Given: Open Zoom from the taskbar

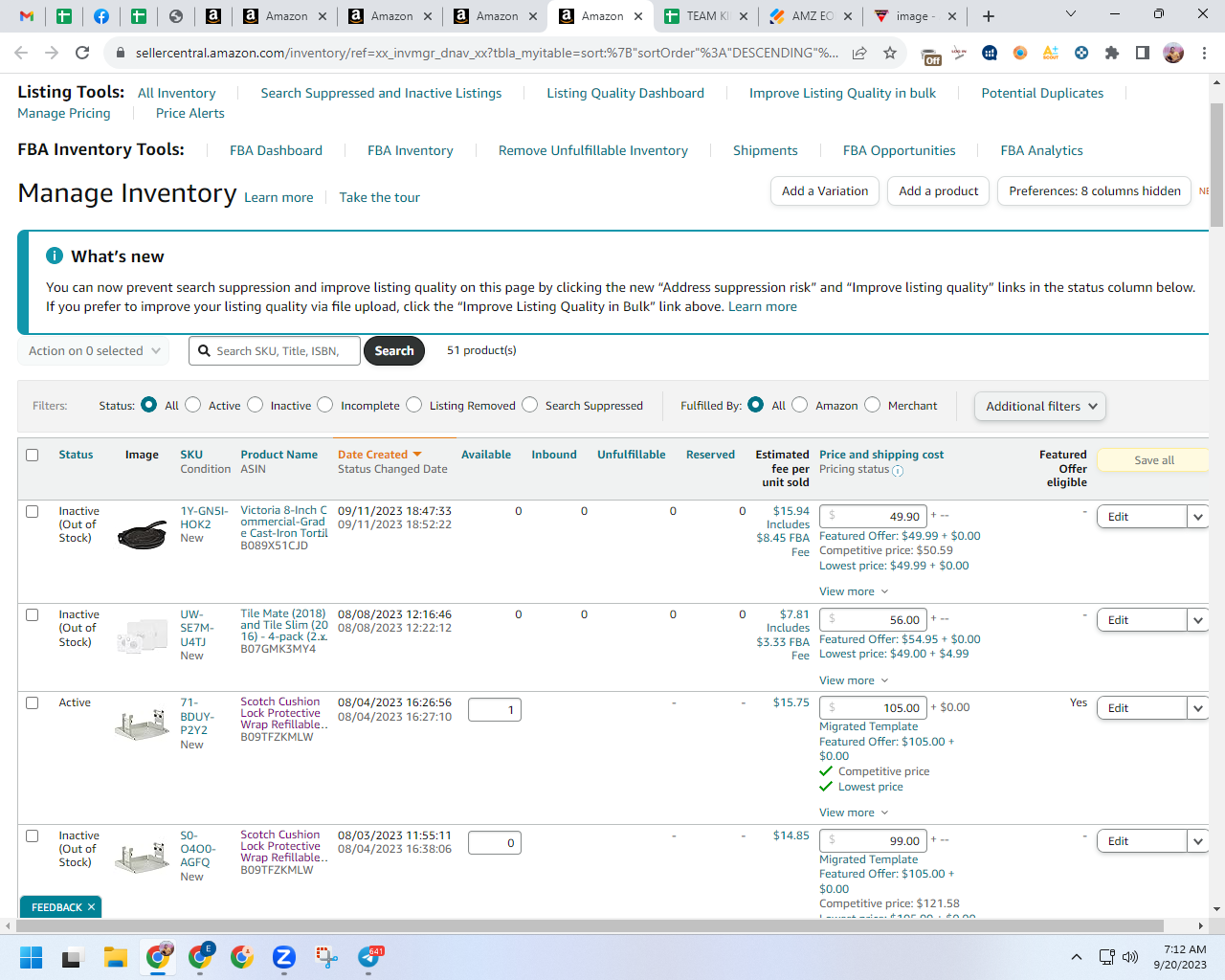Looking at the screenshot, I should coord(283,957).
